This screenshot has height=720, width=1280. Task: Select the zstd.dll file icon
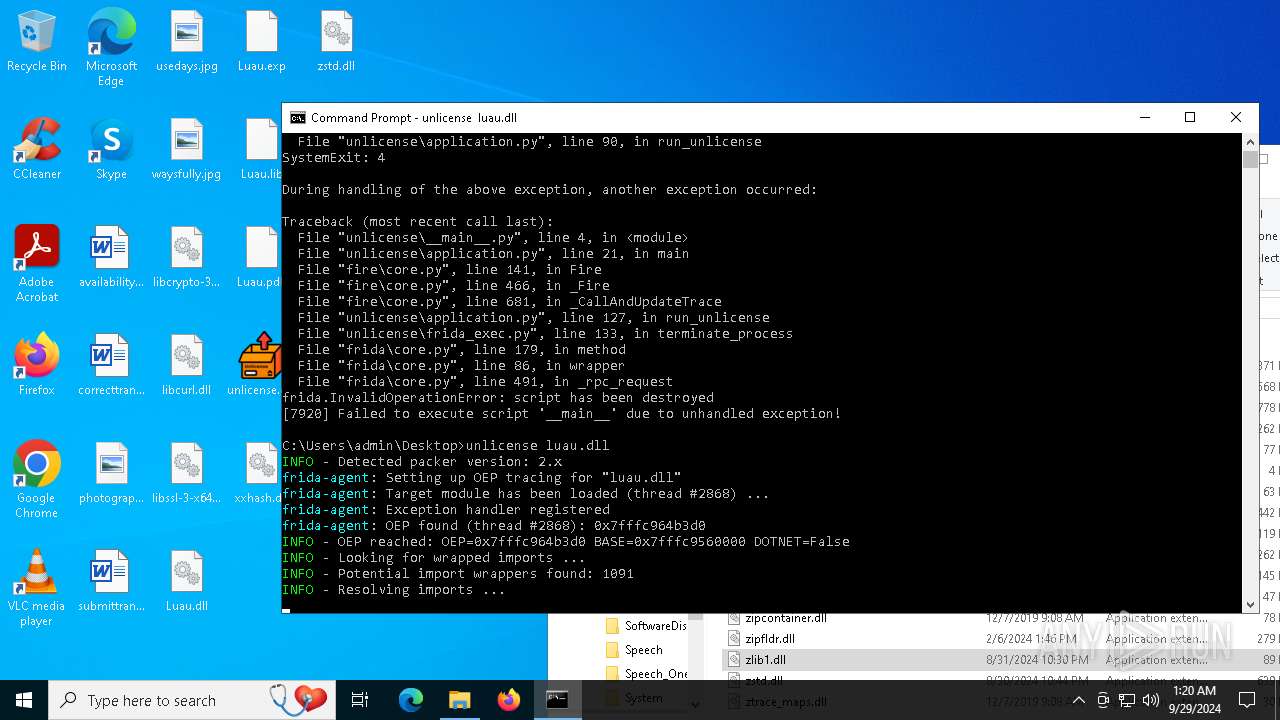pyautogui.click(x=336, y=42)
